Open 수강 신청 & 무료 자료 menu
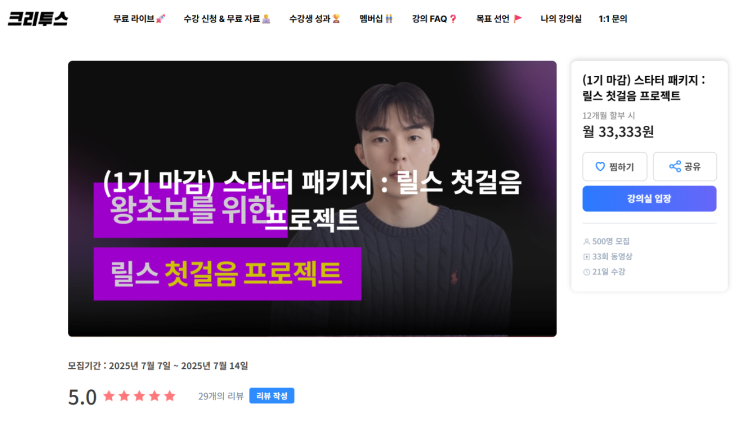Screen dimensions: 743x435 [227, 18]
